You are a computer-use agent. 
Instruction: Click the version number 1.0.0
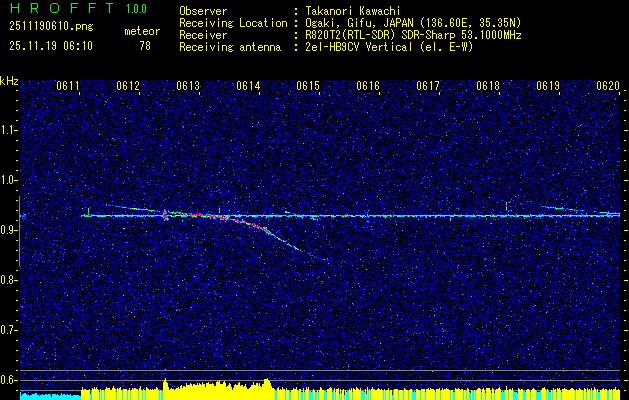(136, 9)
